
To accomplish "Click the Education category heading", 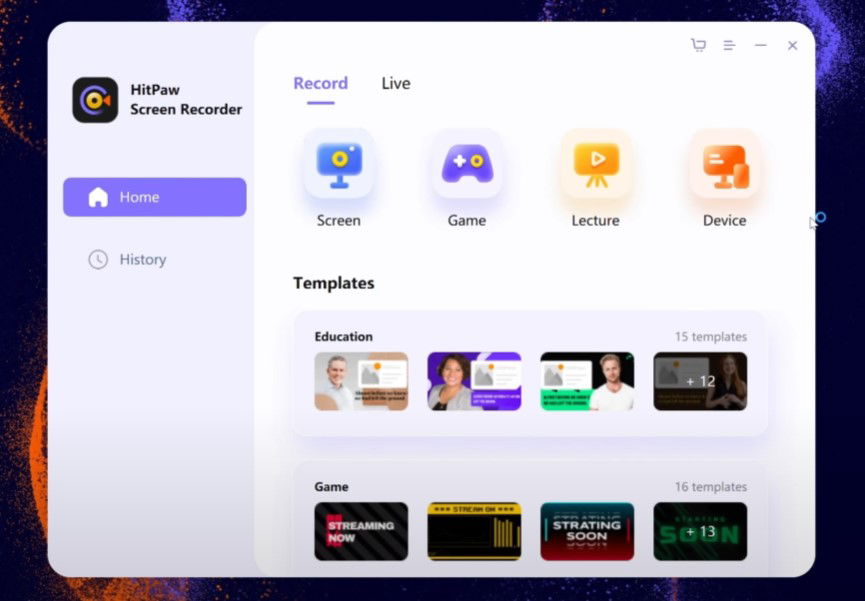I will click(344, 337).
